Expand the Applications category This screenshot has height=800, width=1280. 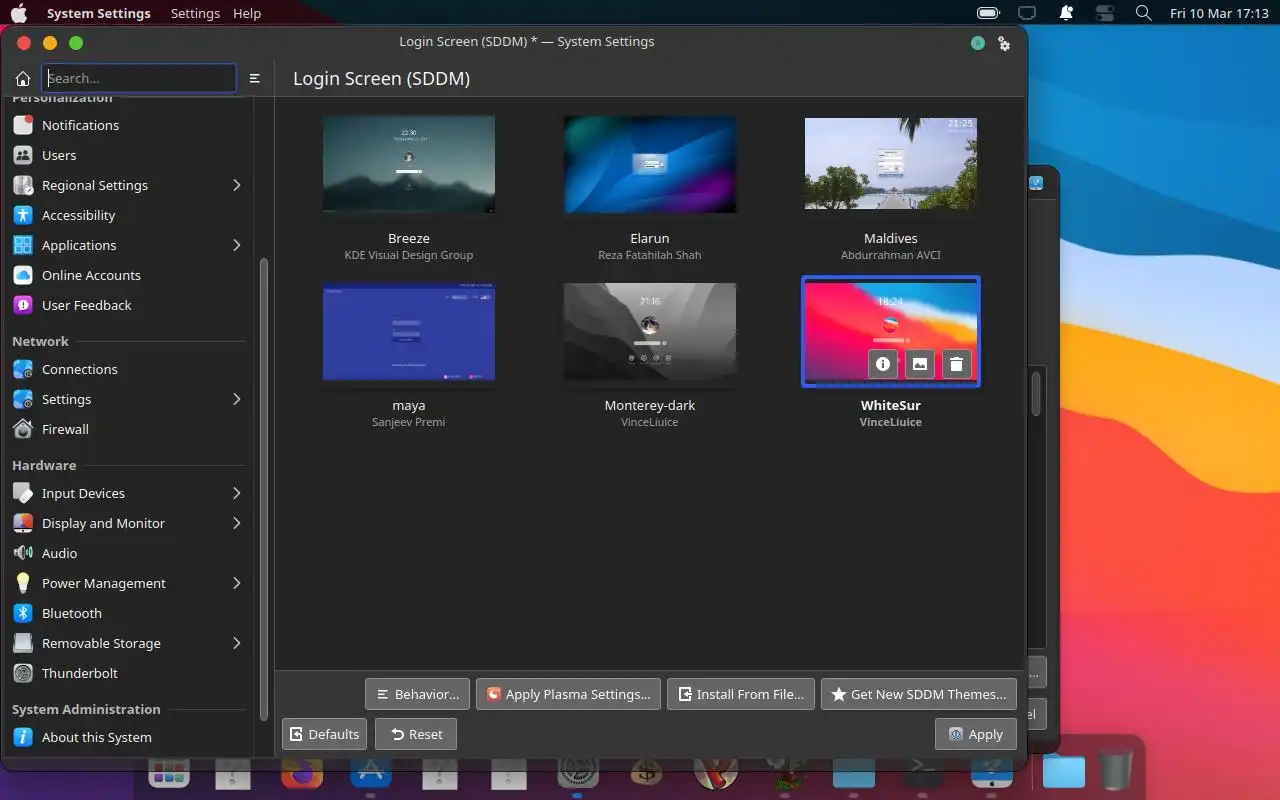(x=237, y=245)
